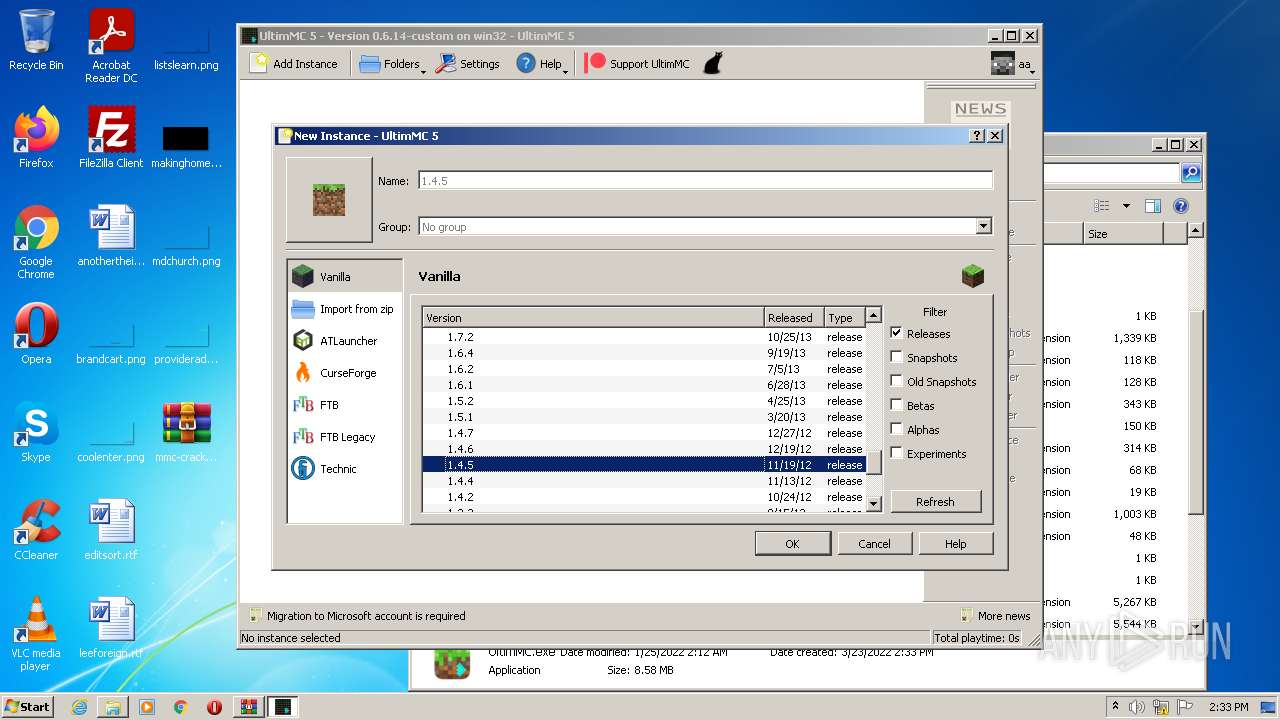The image size is (1280, 720).
Task: Click Help button in dialog bottom
Action: tap(955, 544)
